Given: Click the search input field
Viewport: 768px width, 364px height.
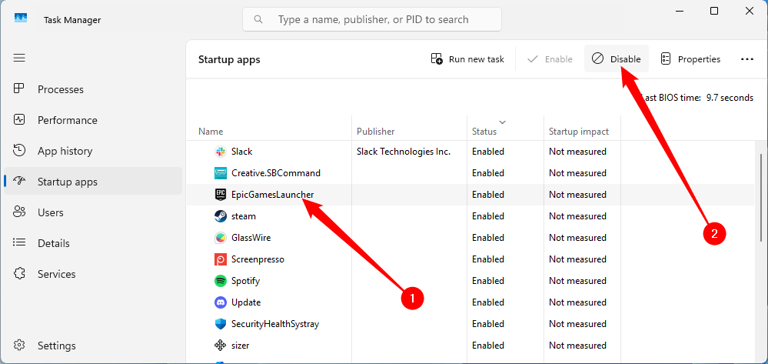Looking at the screenshot, I should click(372, 20).
